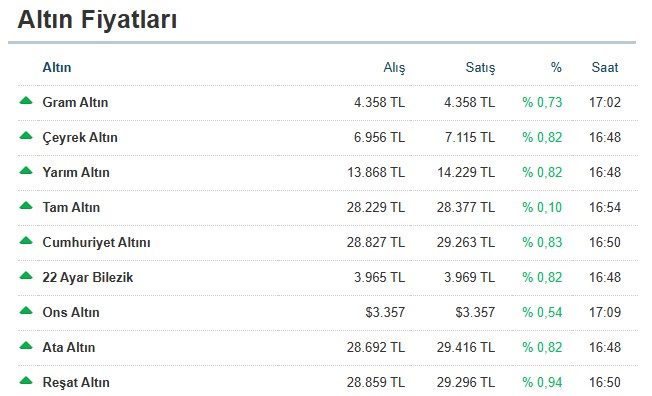Open the Çeyrek Altın details link
Viewport: 652px width, 396px height.
tap(80, 138)
